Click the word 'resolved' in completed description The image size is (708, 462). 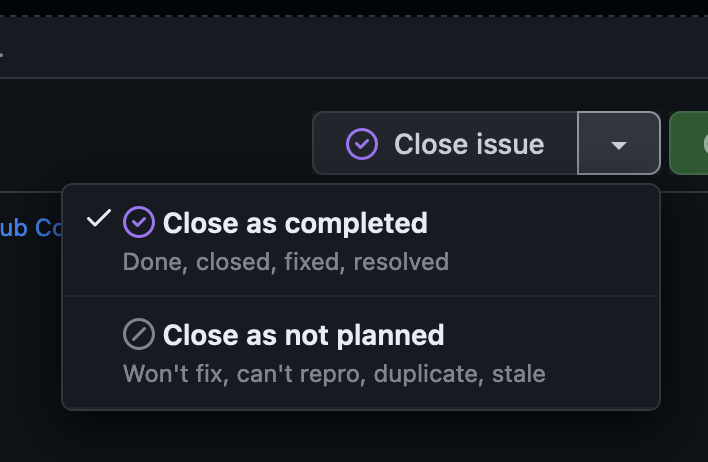(401, 262)
